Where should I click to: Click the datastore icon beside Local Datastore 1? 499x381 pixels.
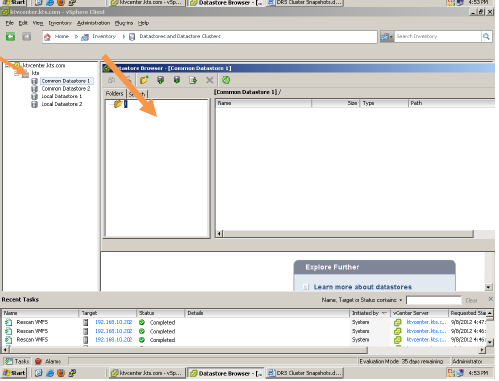pyautogui.click(x=34, y=96)
